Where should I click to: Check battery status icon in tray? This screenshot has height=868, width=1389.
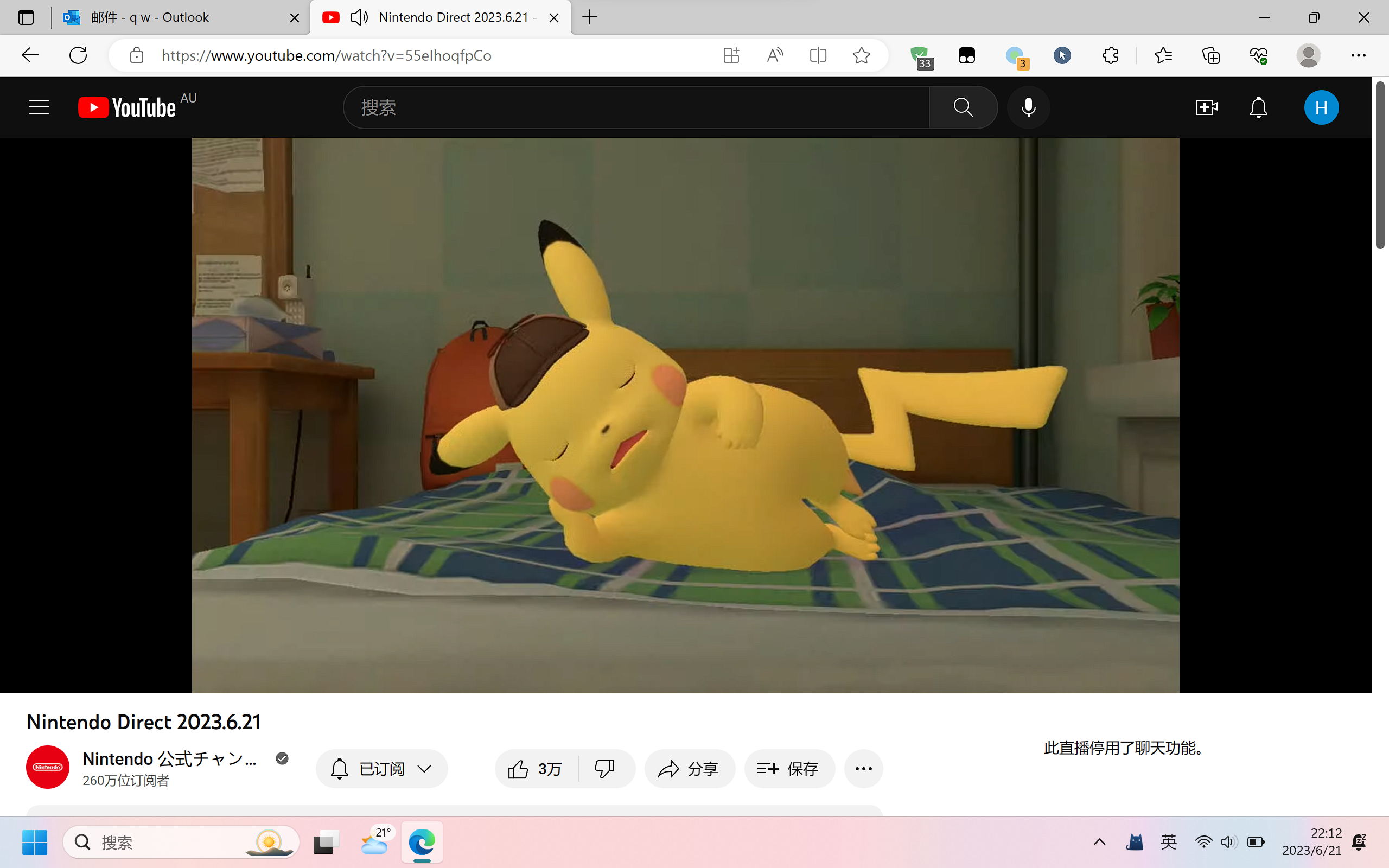tap(1256, 842)
